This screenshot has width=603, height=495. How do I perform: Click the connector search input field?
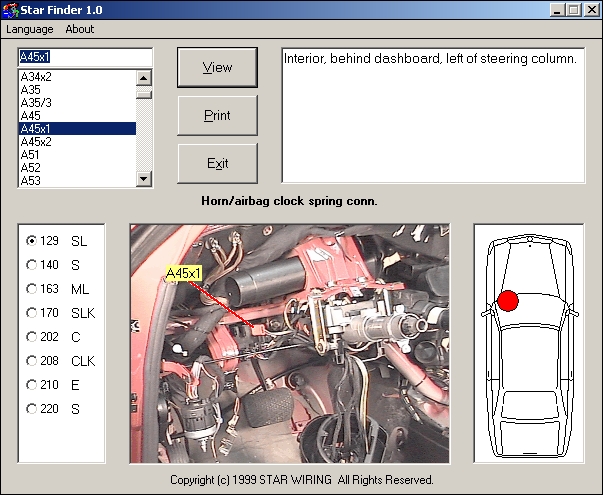click(85, 57)
